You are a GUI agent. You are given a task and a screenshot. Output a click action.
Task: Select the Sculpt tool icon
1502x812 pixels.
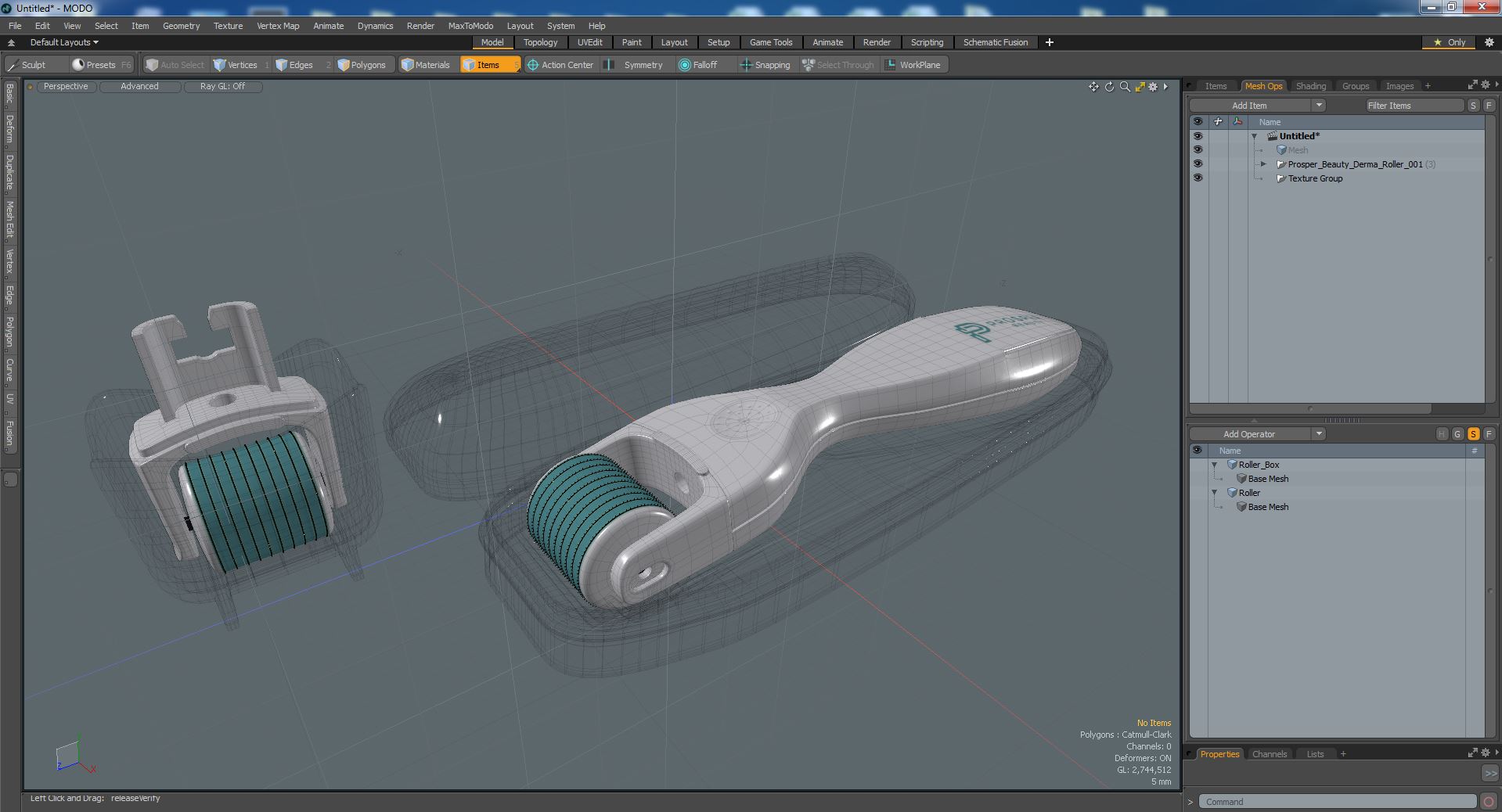[x=13, y=65]
